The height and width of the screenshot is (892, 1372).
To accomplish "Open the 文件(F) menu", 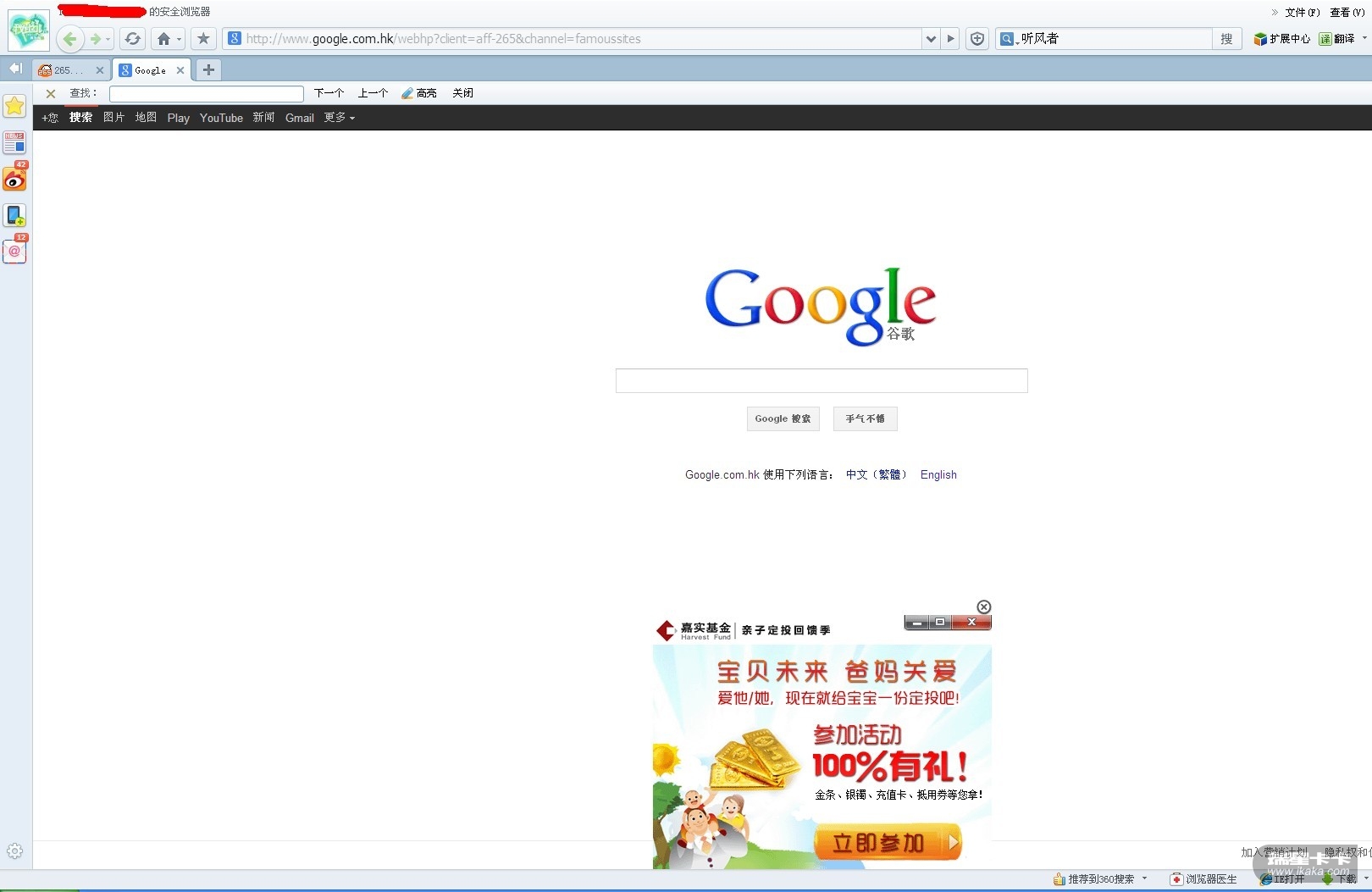I will tap(1303, 12).
